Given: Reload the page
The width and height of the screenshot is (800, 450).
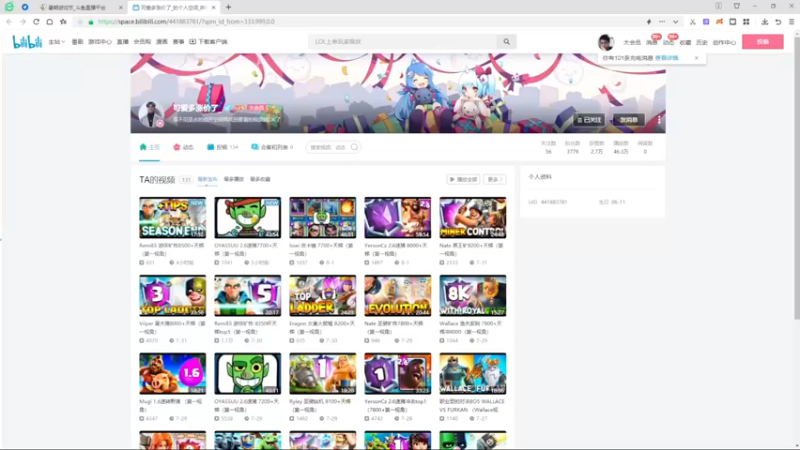Looking at the screenshot, I should coord(36,22).
